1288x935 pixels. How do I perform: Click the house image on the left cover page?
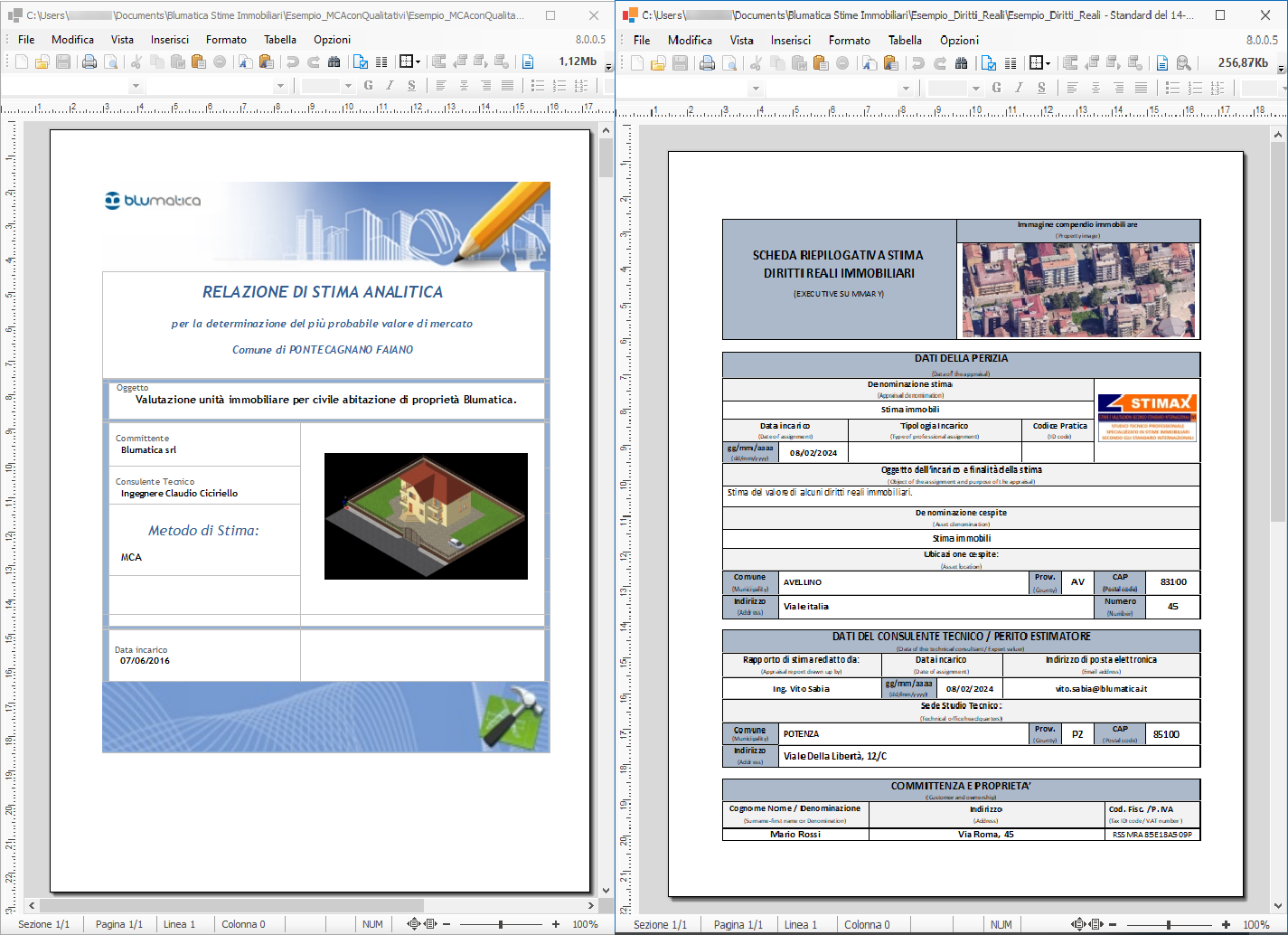(x=426, y=516)
